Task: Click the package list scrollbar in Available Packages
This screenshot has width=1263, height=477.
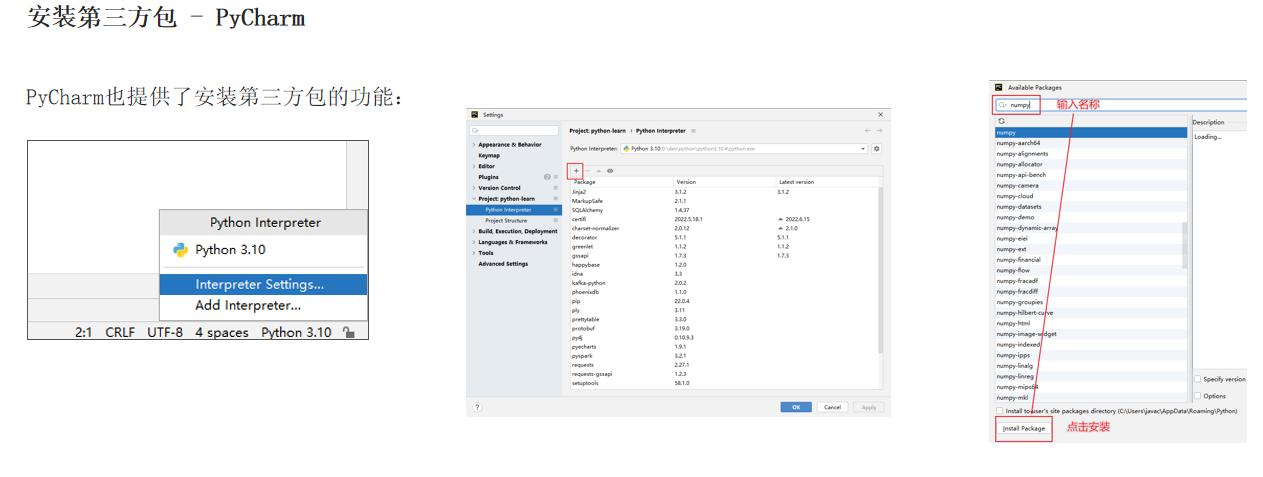Action: [x=1185, y=246]
